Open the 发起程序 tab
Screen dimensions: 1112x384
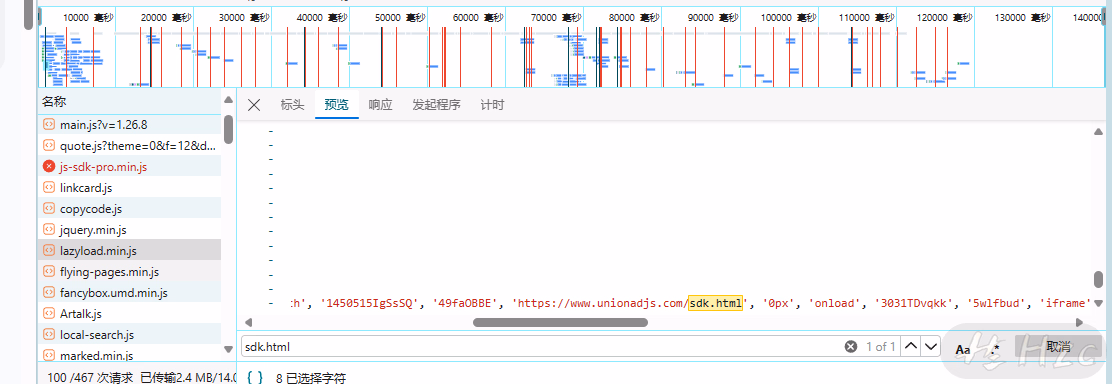point(436,105)
